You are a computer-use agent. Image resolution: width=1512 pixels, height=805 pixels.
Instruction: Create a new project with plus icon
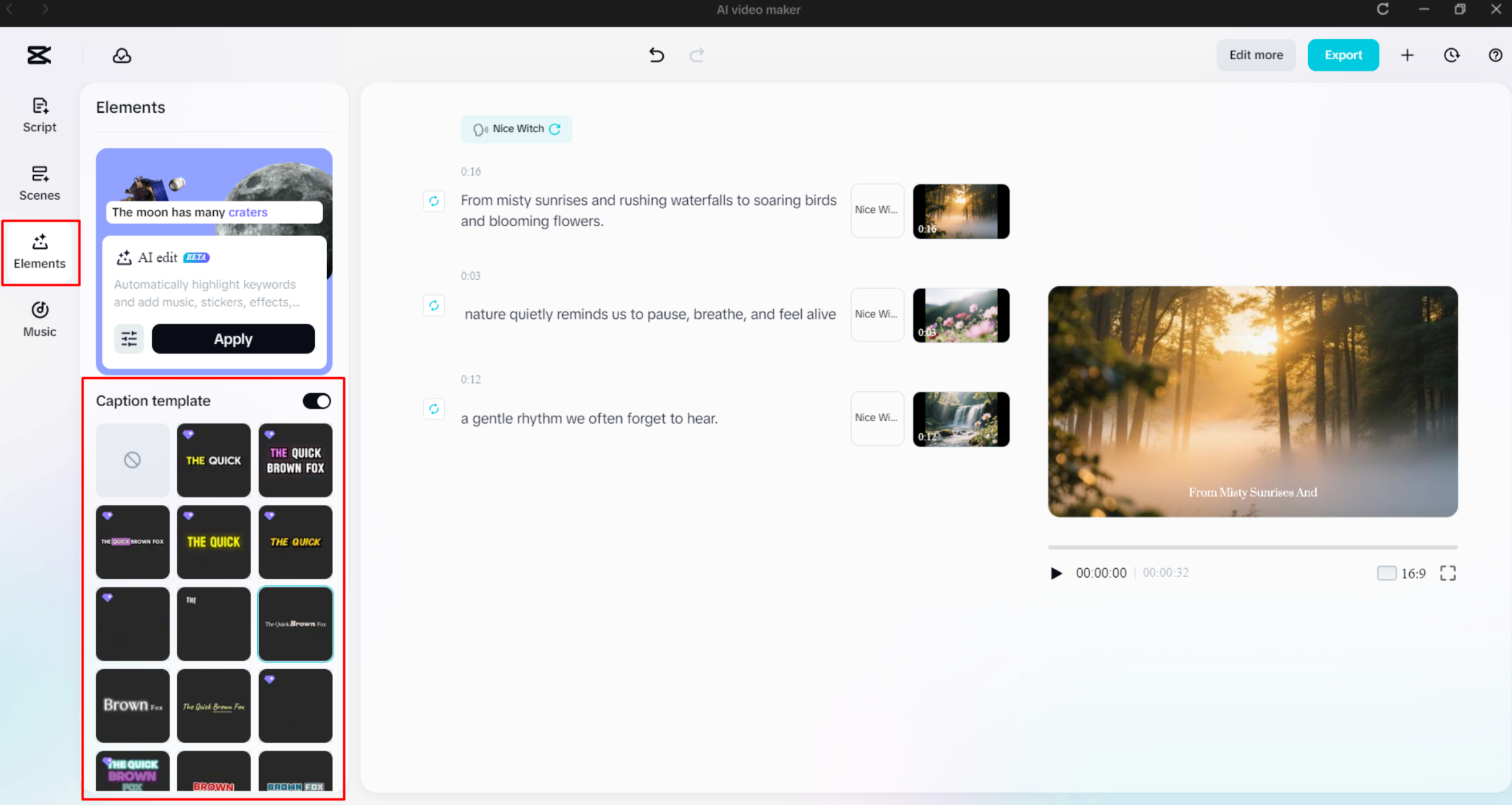1407,55
